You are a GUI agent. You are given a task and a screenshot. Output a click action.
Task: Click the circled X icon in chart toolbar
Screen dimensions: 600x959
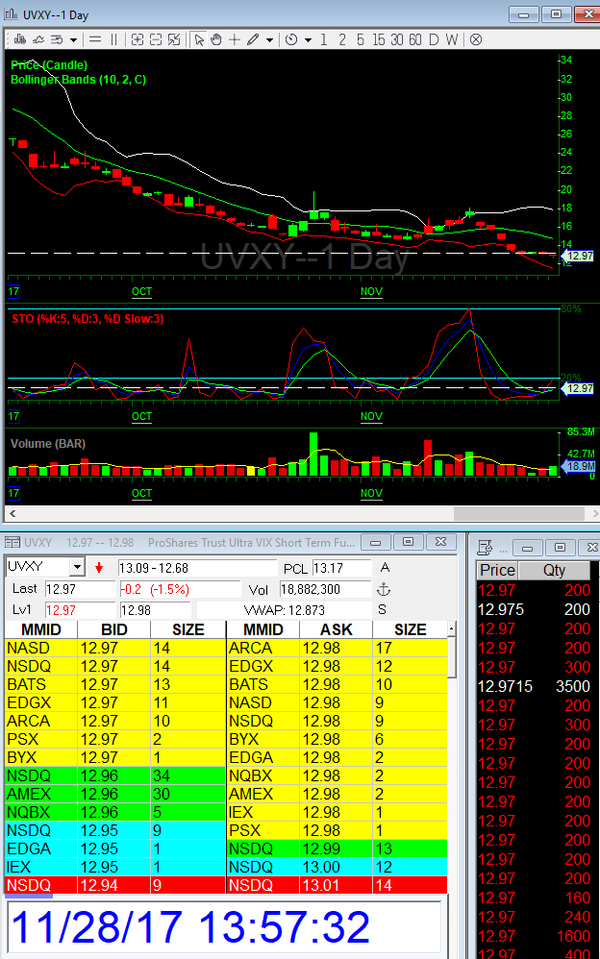tap(476, 39)
